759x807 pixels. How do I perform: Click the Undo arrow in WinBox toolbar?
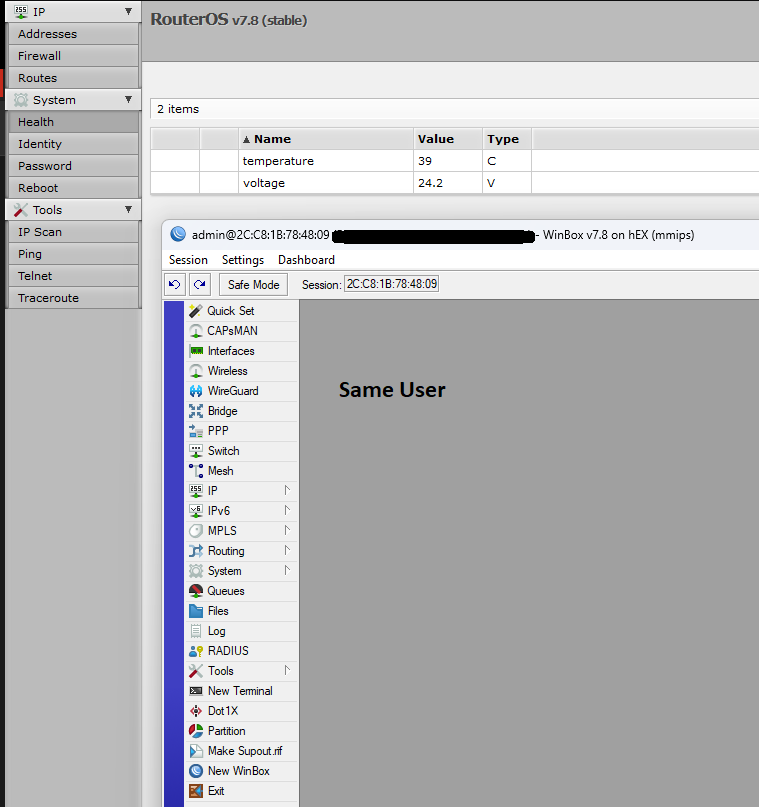click(x=174, y=285)
